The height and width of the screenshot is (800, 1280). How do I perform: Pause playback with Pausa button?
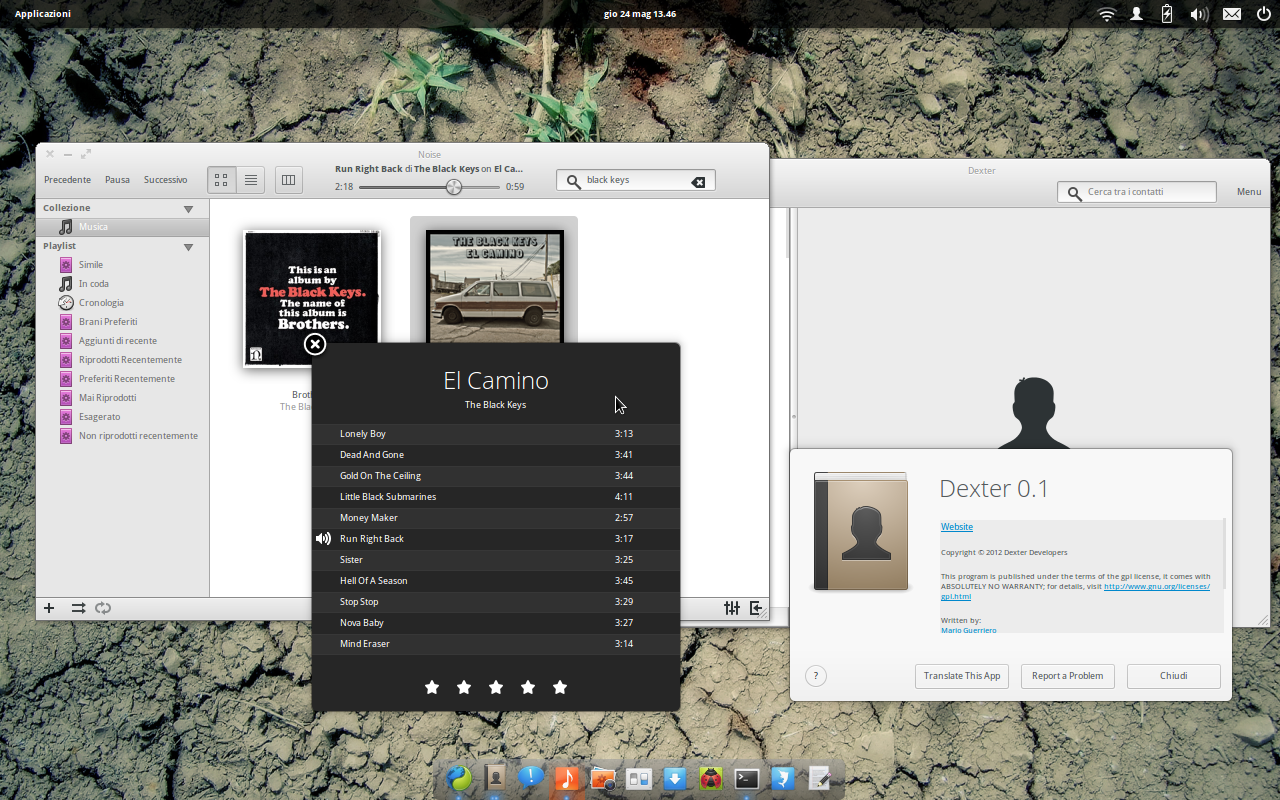[117, 180]
